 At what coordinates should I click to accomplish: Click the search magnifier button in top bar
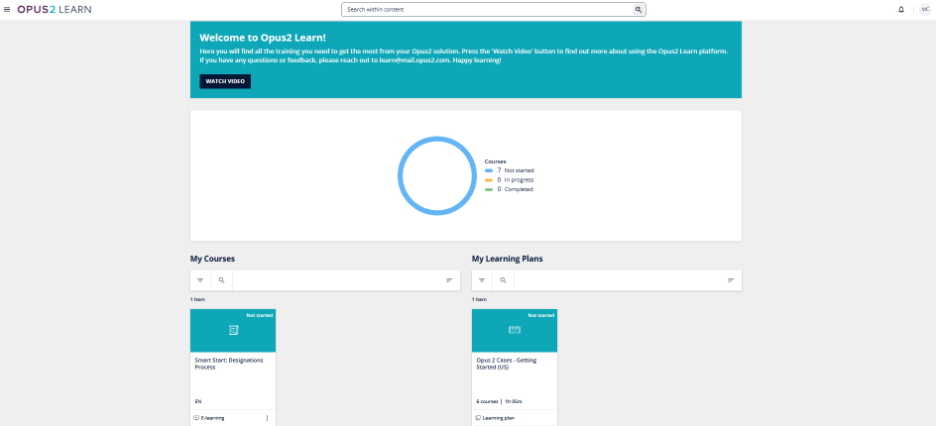[x=638, y=10]
